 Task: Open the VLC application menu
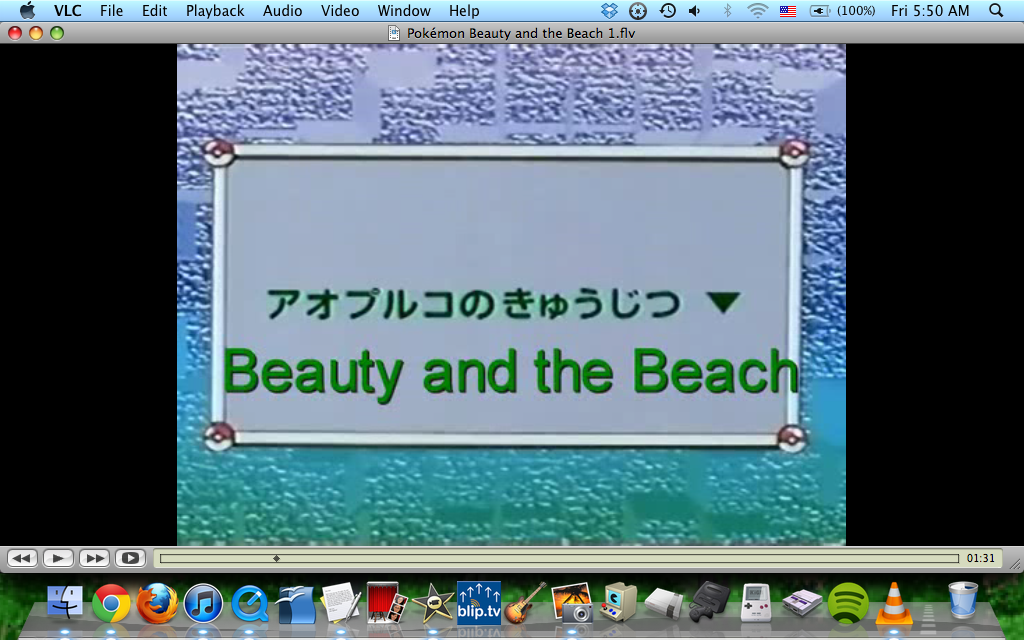pyautogui.click(x=67, y=10)
